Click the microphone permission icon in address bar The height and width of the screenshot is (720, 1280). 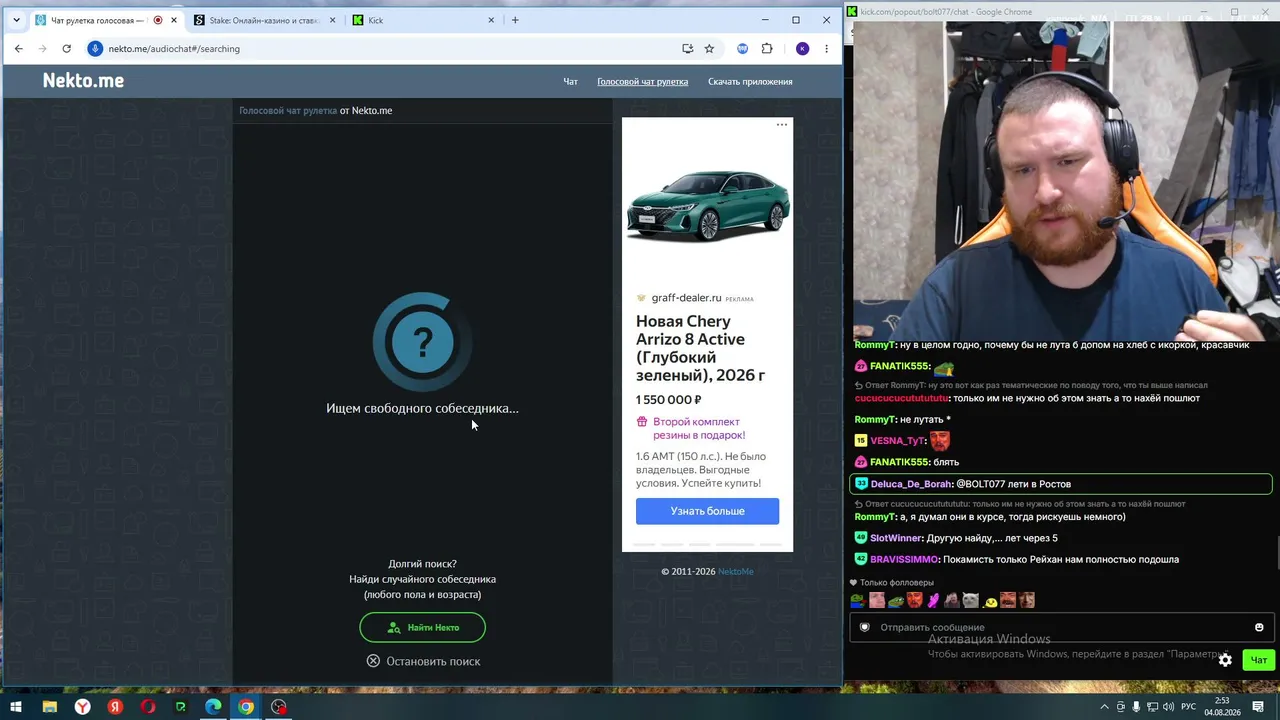(x=95, y=48)
